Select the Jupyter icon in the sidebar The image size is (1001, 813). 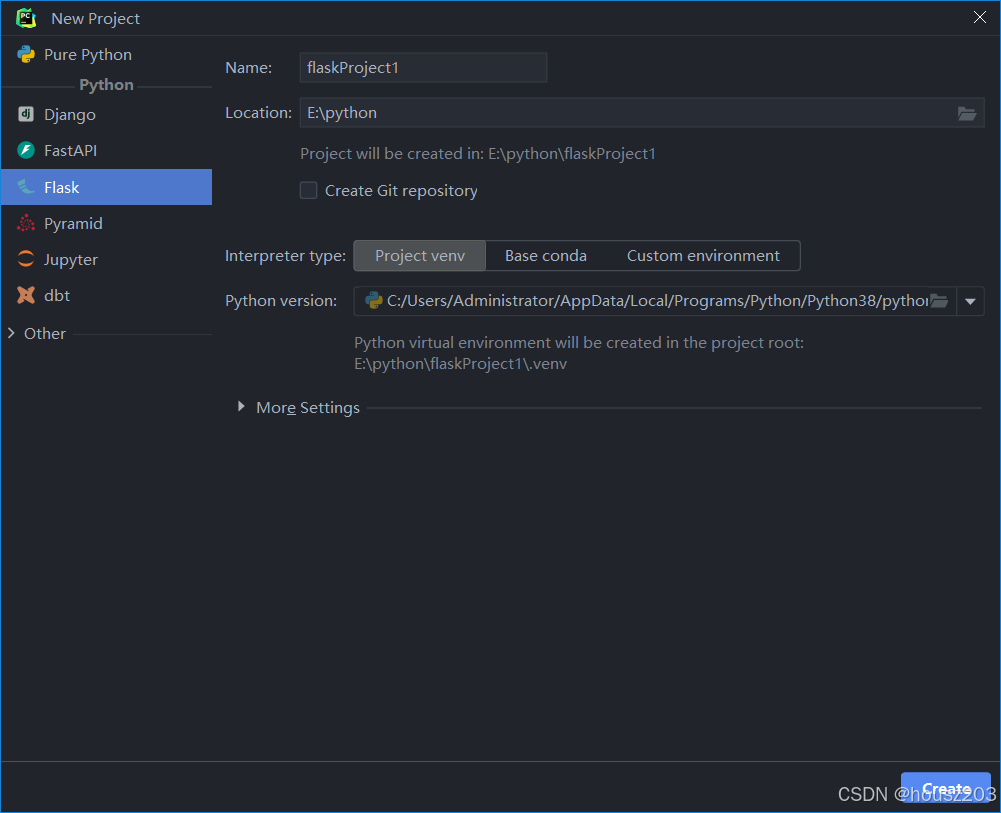pyautogui.click(x=24, y=259)
